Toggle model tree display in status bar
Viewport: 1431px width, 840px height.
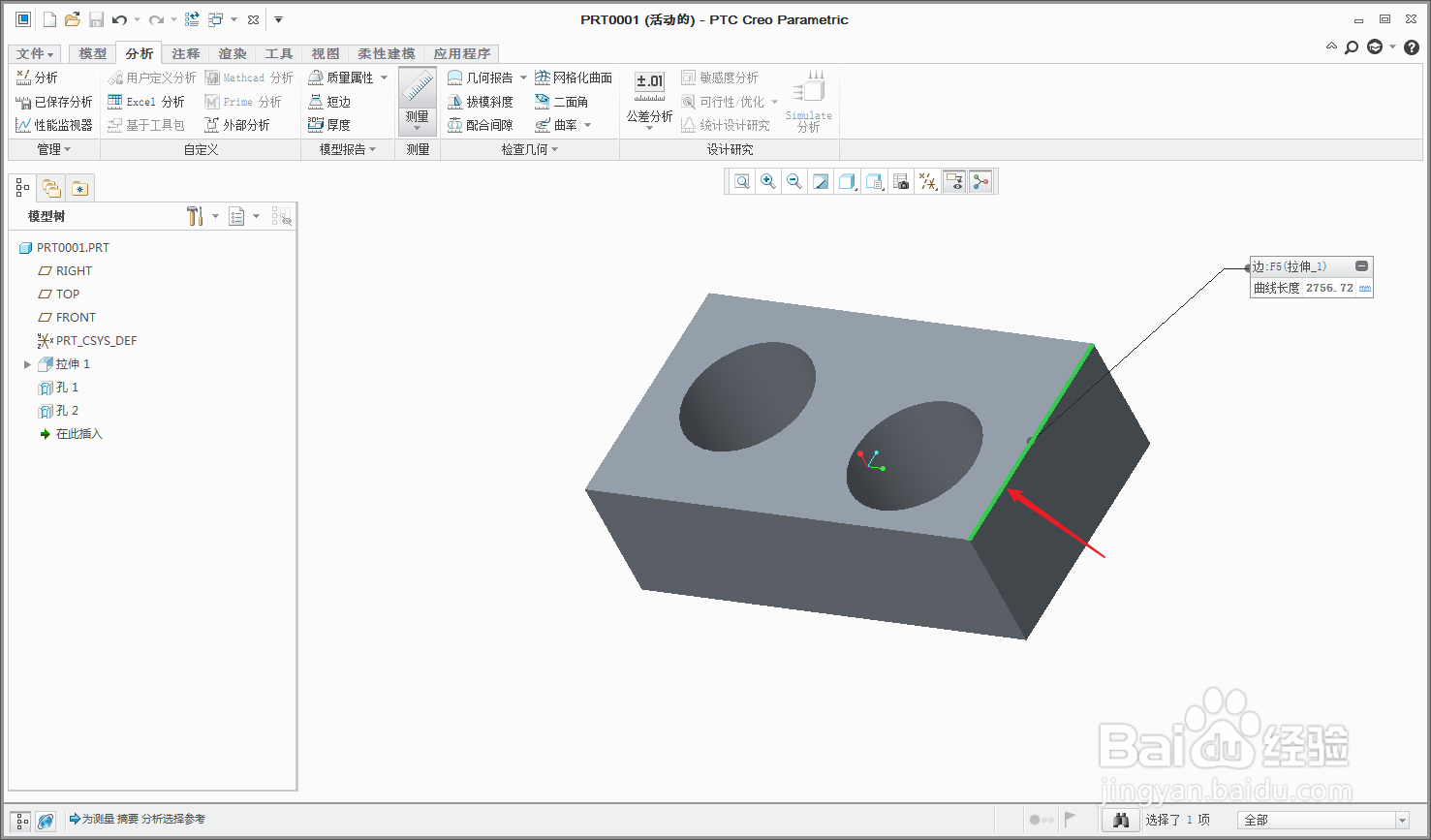(x=21, y=821)
